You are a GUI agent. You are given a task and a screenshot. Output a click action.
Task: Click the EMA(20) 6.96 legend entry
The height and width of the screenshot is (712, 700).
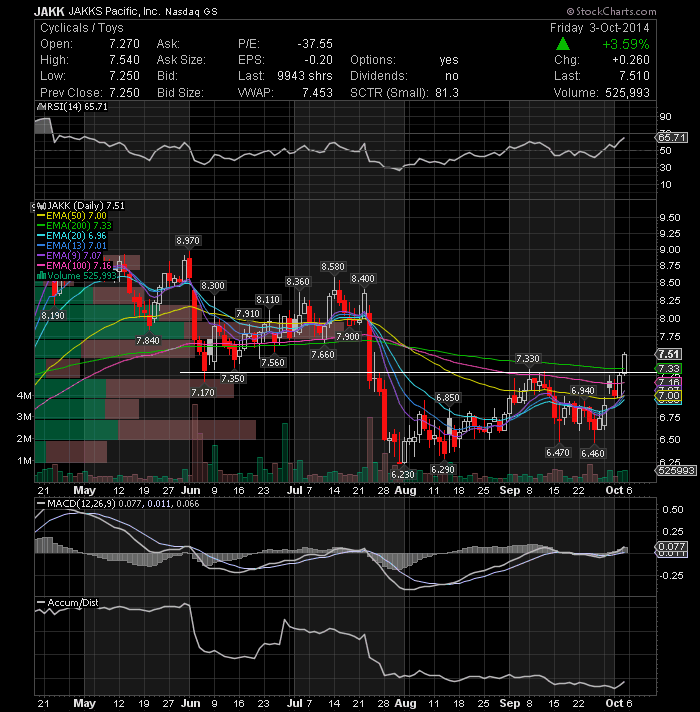(72, 236)
